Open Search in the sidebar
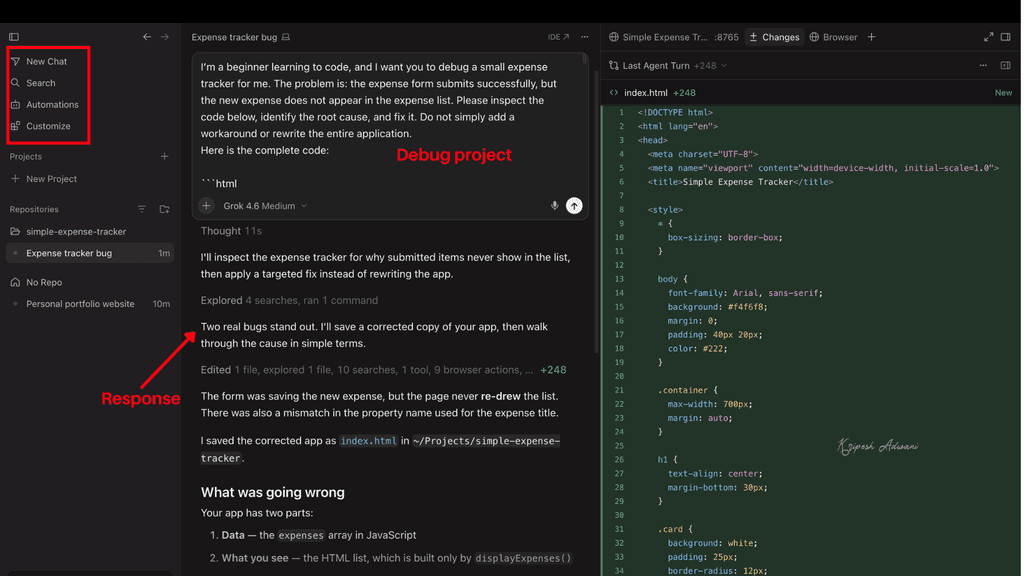 [40, 83]
